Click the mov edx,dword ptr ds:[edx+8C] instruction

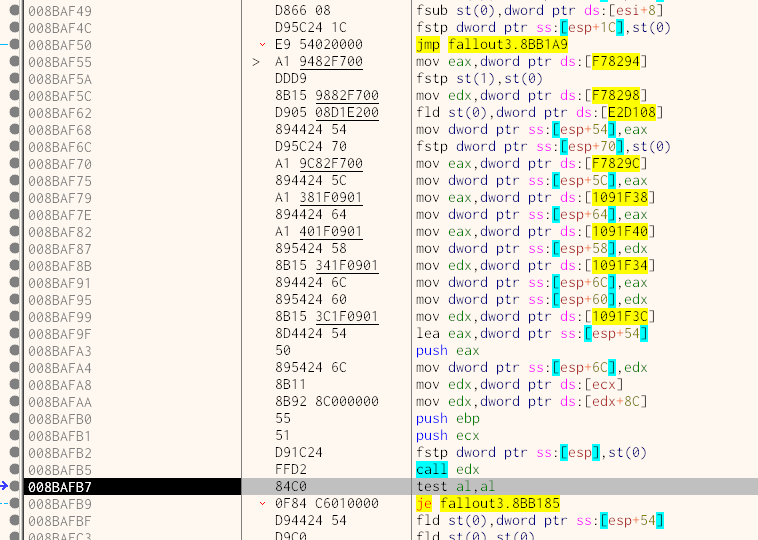coord(532,401)
